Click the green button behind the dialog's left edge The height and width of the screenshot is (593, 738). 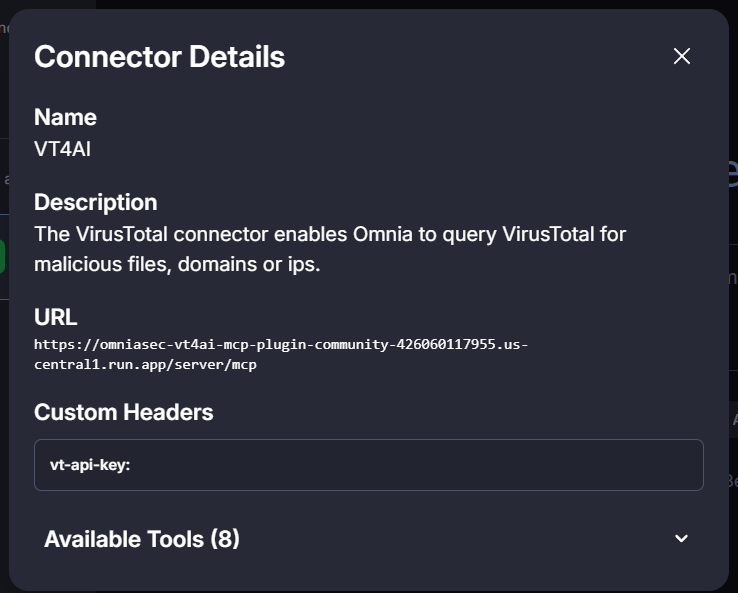3,256
